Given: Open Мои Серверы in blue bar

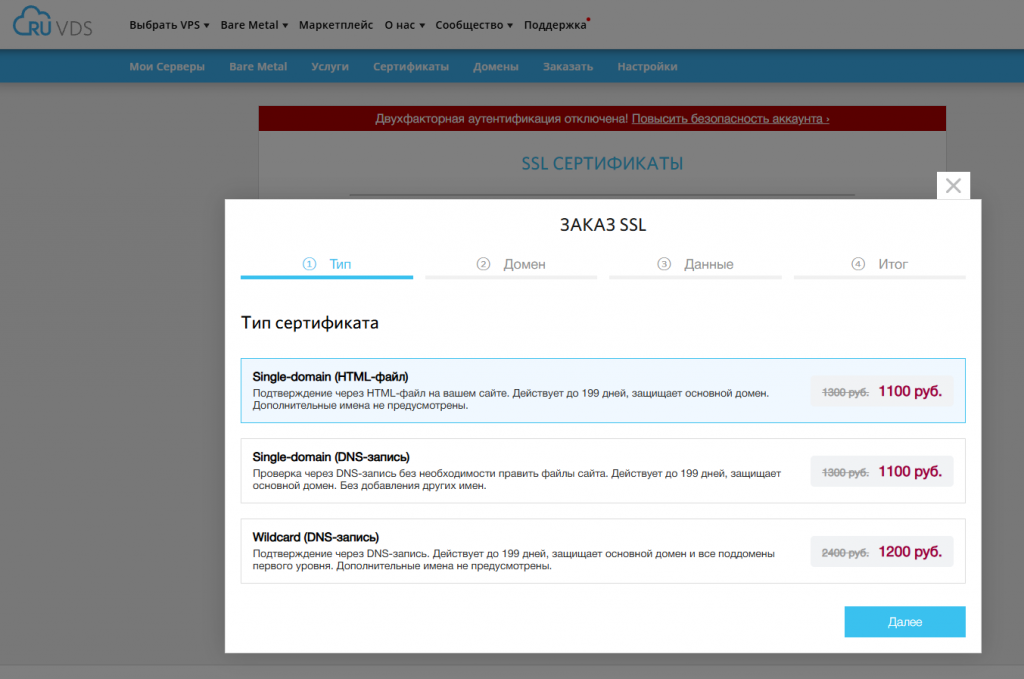Looking at the screenshot, I should click(x=167, y=67).
